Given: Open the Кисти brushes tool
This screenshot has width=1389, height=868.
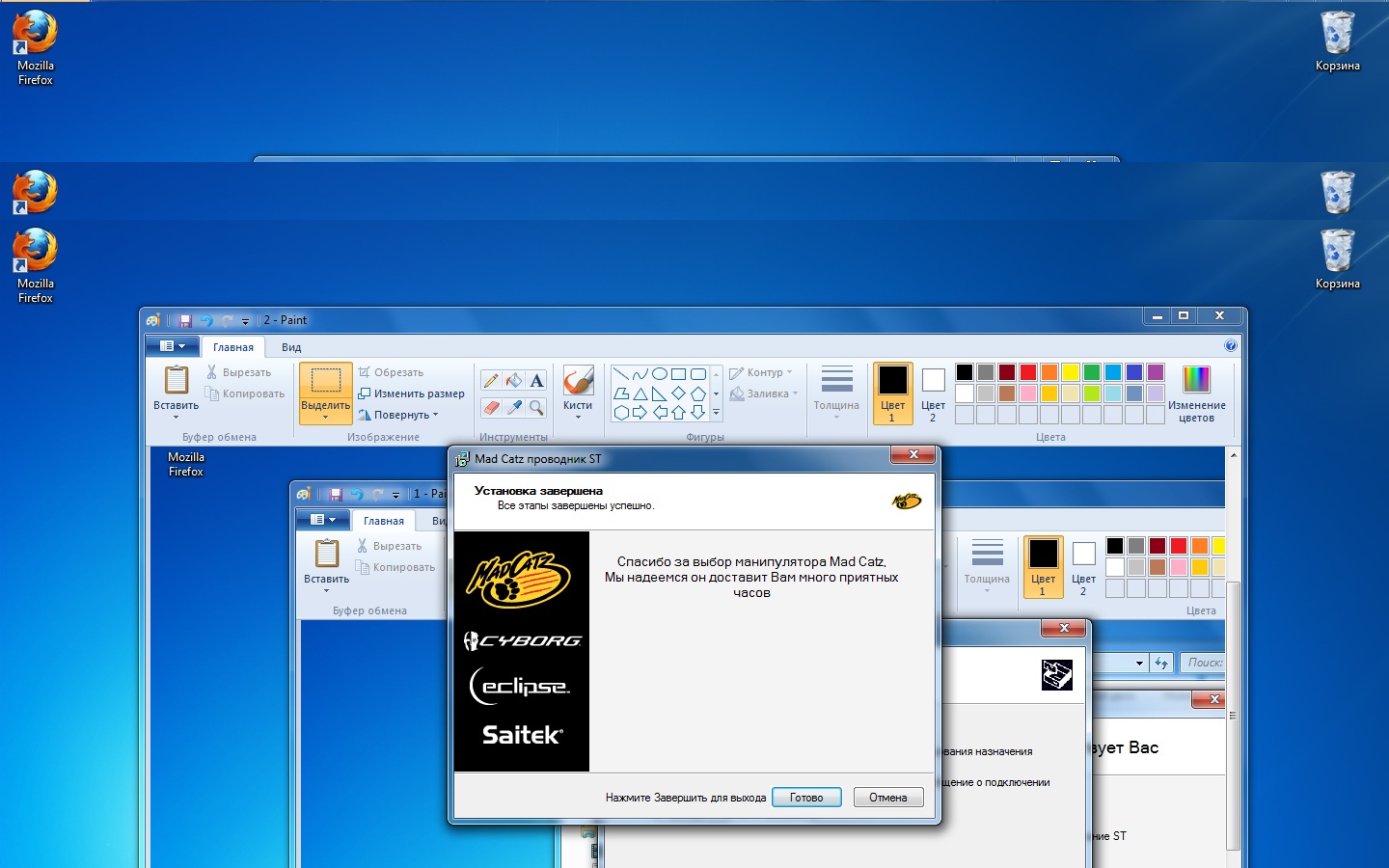Looking at the screenshot, I should point(578,393).
